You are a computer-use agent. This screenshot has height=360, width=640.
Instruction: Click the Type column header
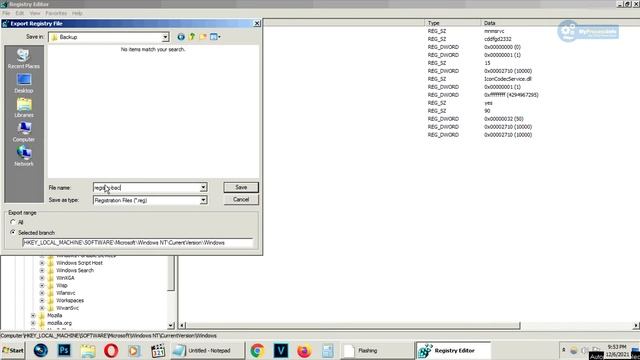click(453, 23)
